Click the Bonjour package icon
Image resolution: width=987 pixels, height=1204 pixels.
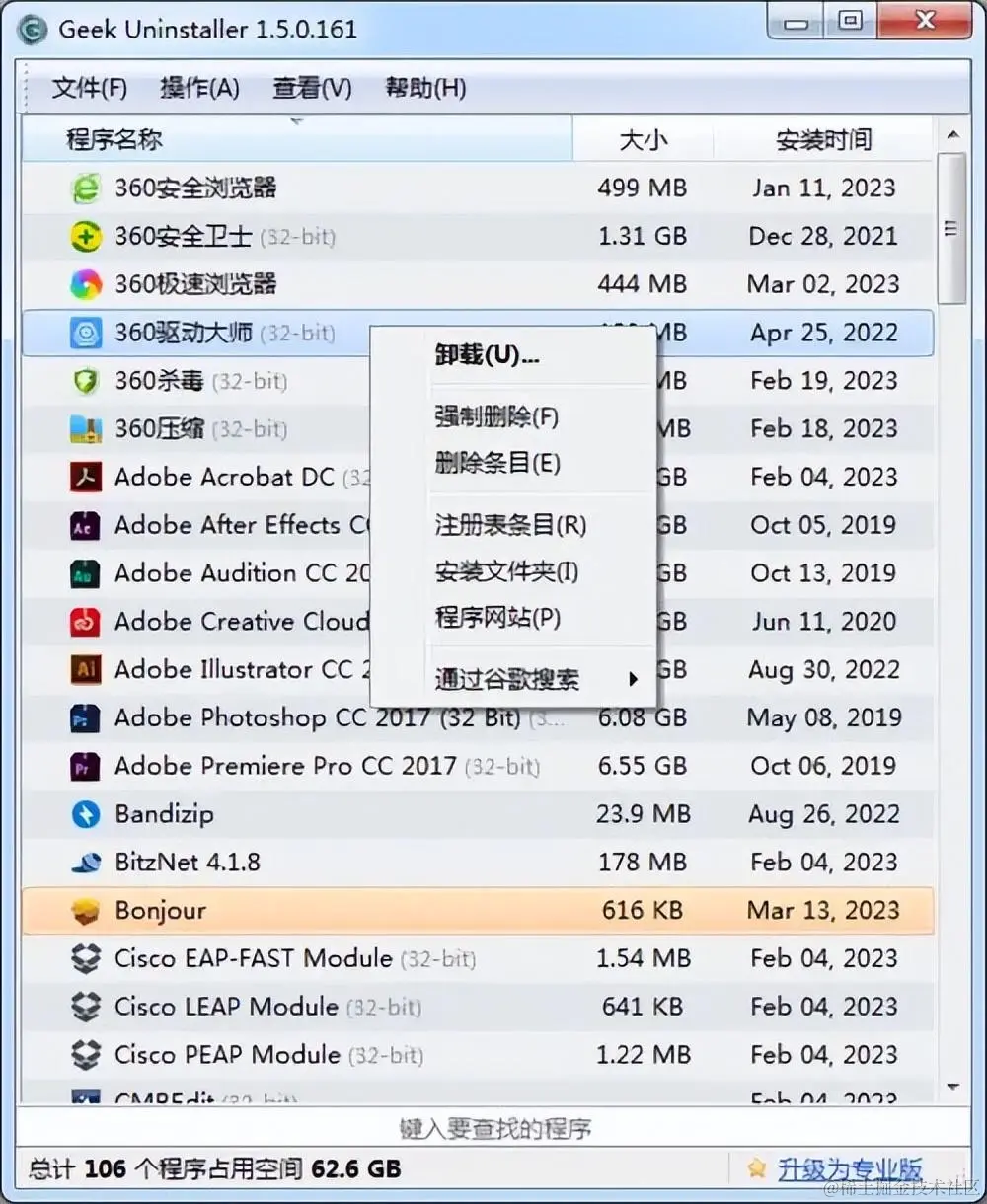[x=86, y=911]
